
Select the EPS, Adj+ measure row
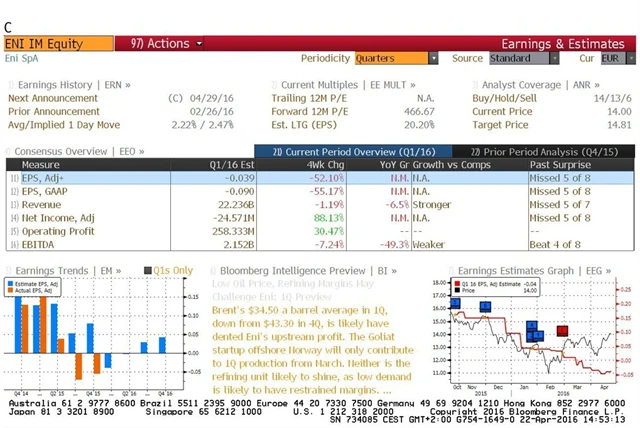(40, 177)
